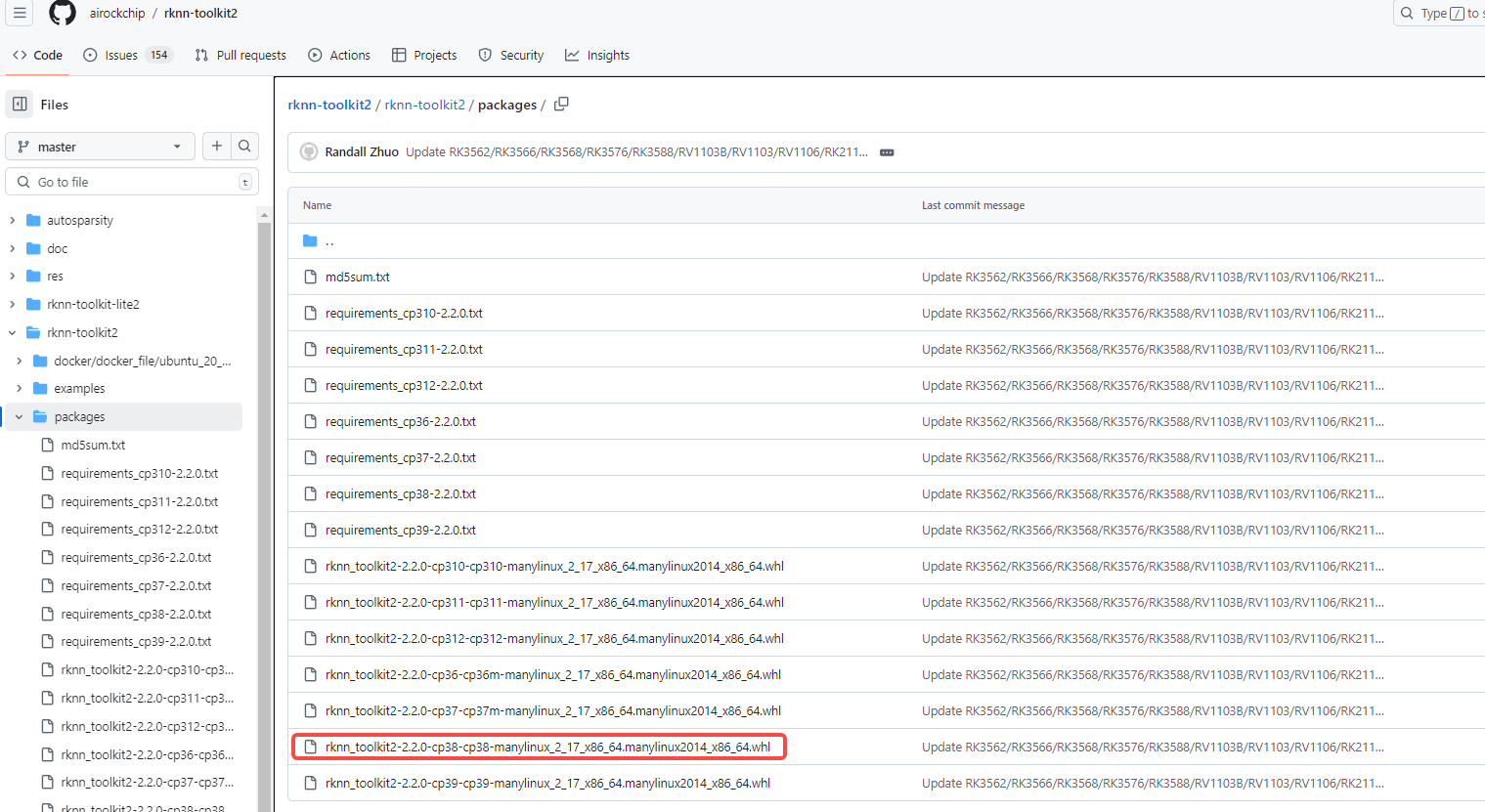Open cp38 whl file in table
1485x812 pixels.
(x=547, y=747)
